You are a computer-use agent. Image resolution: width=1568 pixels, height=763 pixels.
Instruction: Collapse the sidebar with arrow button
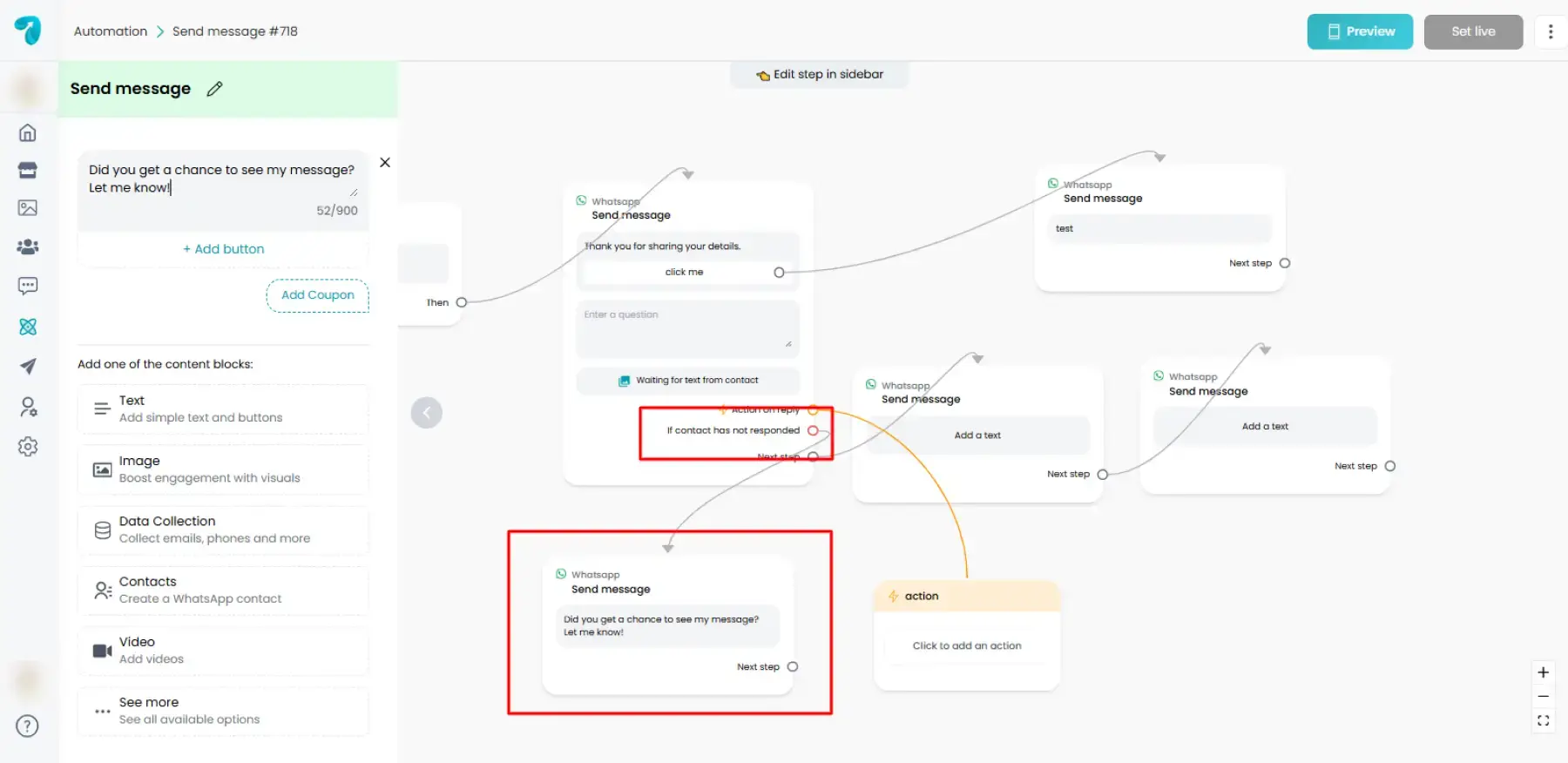426,413
